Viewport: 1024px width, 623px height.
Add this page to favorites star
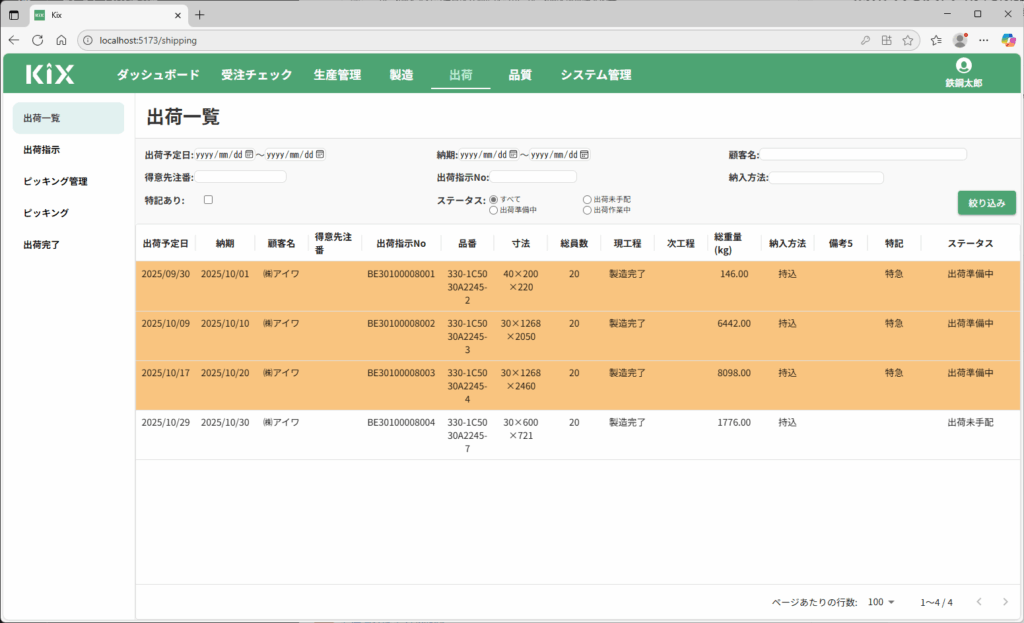coord(908,40)
